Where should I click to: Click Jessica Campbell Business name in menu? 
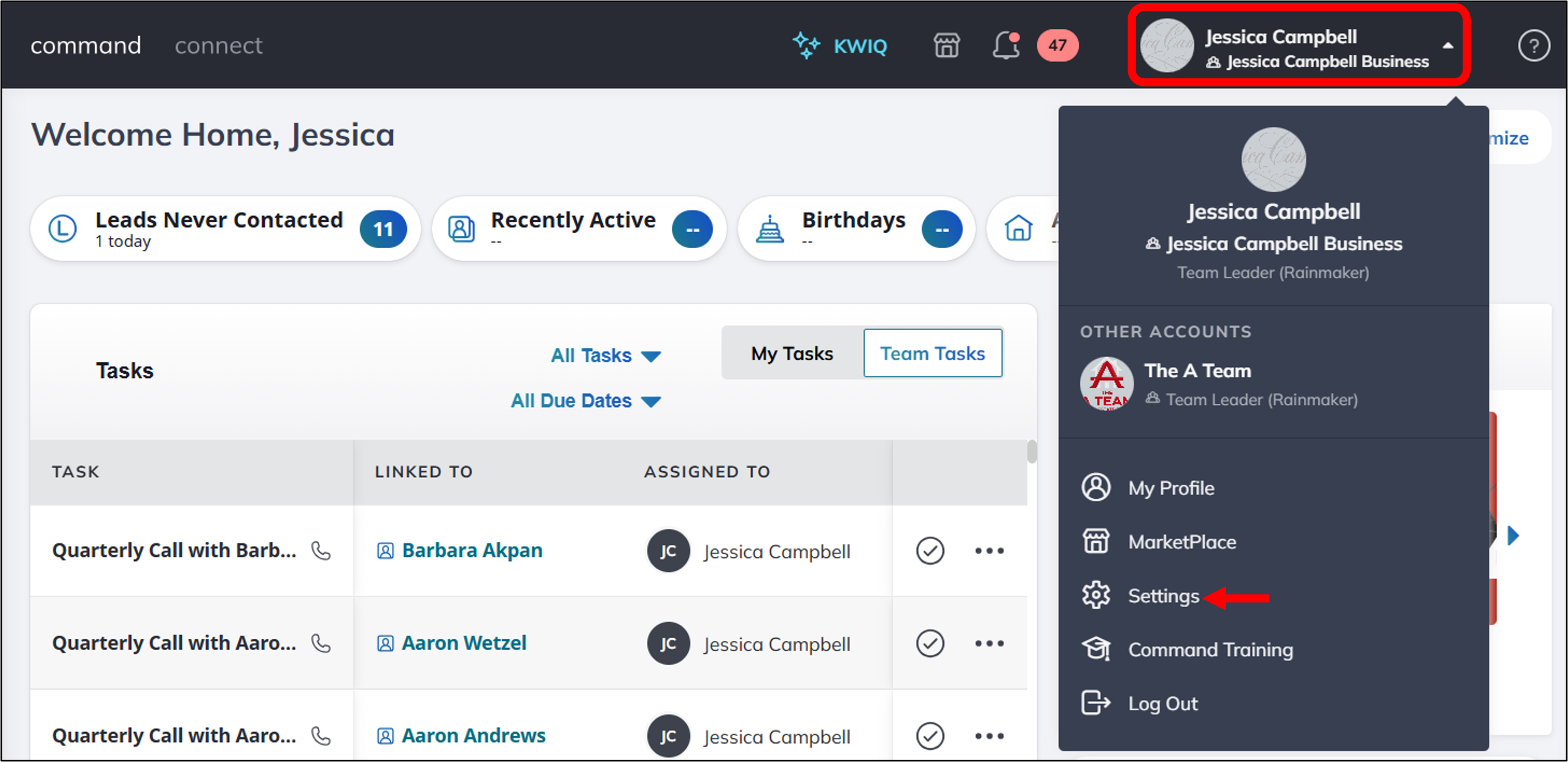tap(1284, 244)
